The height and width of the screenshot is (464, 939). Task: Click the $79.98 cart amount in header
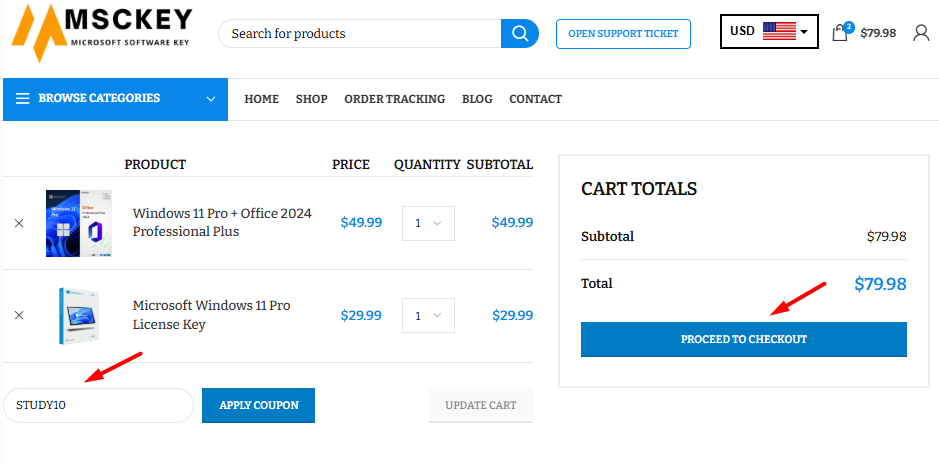pyautogui.click(x=878, y=33)
